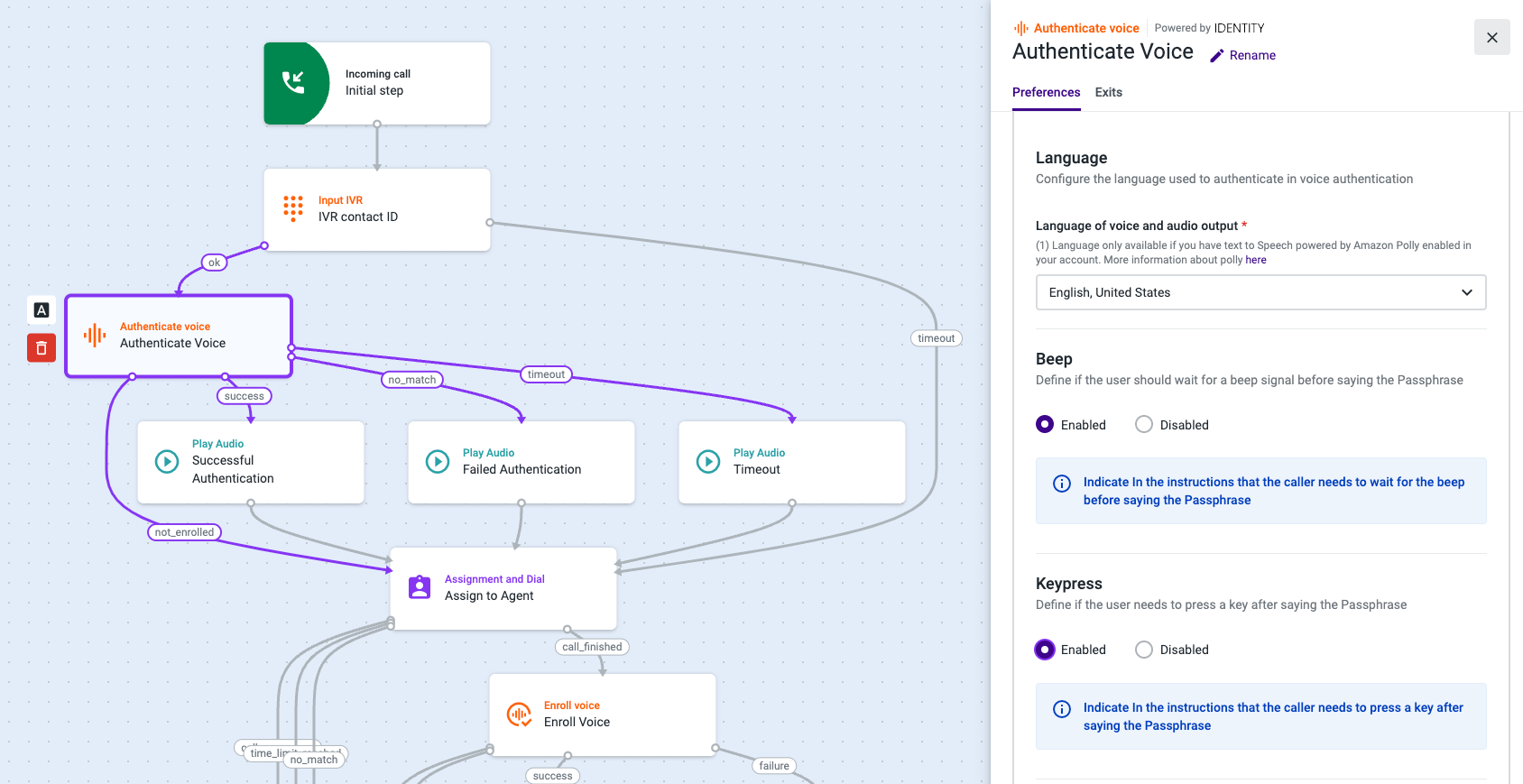Click the 'not_enrolled' connection label
1523x784 pixels.
[x=184, y=532]
